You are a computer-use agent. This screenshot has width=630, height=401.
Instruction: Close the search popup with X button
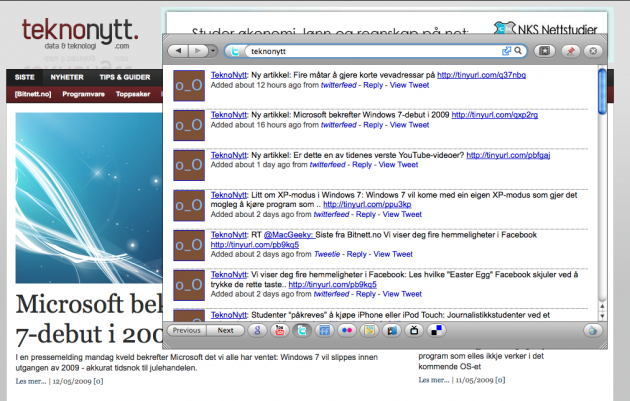(x=593, y=51)
